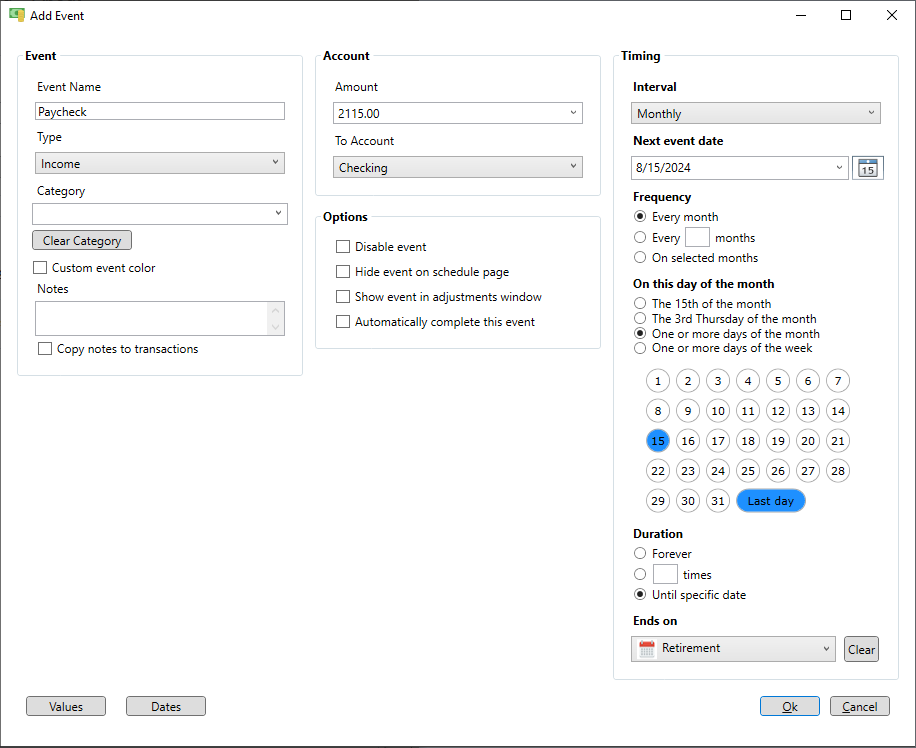Viewport: 916px width, 748px height.
Task: Toggle the Last day button
Action: pyautogui.click(x=771, y=501)
